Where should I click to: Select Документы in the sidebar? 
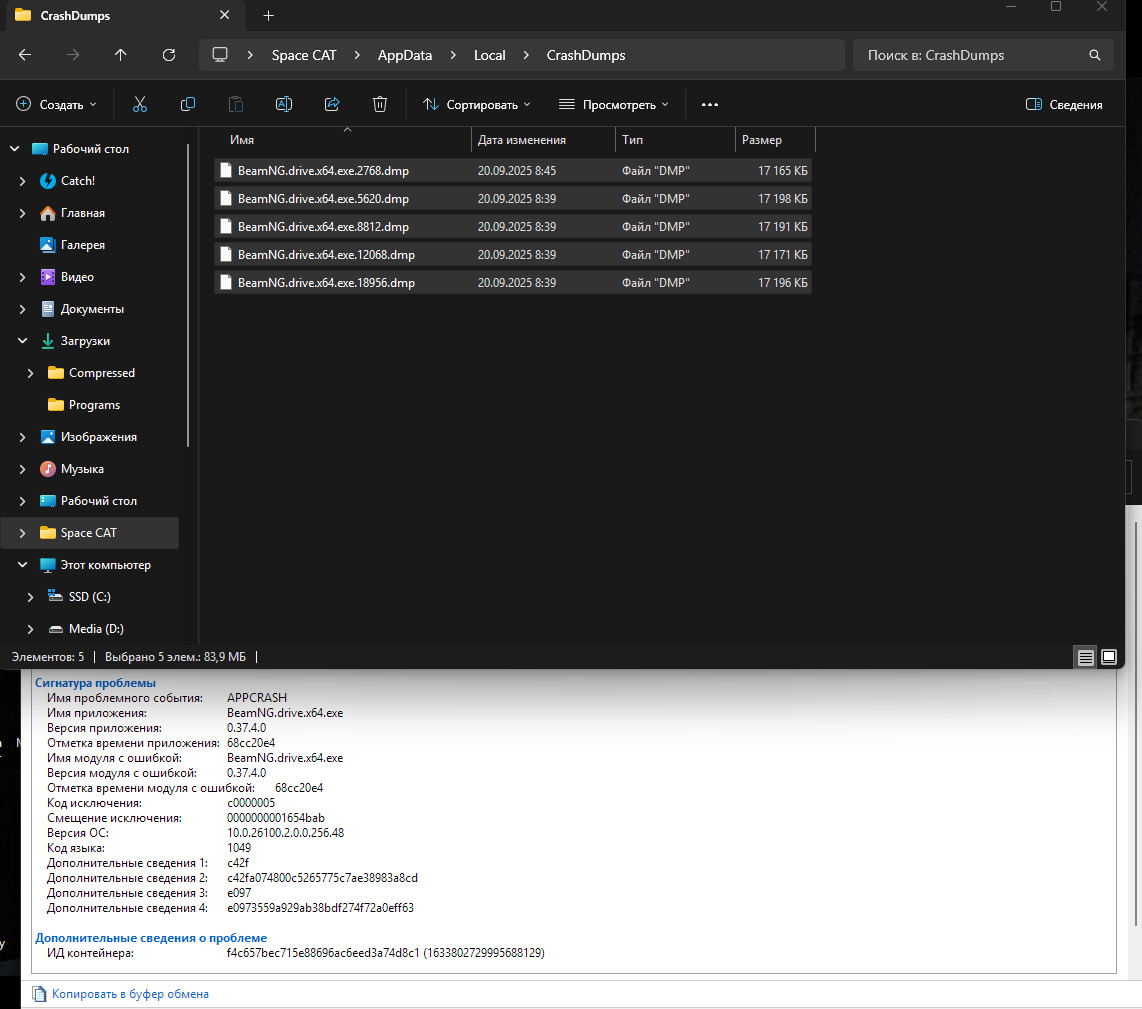coord(92,309)
